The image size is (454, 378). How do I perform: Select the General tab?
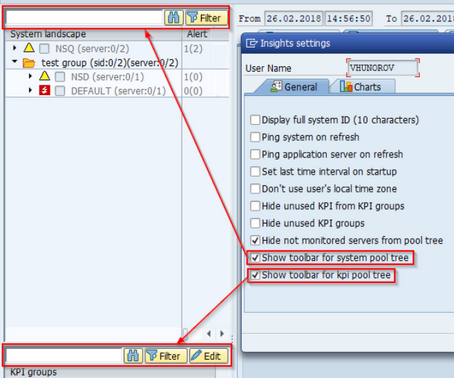(x=293, y=87)
